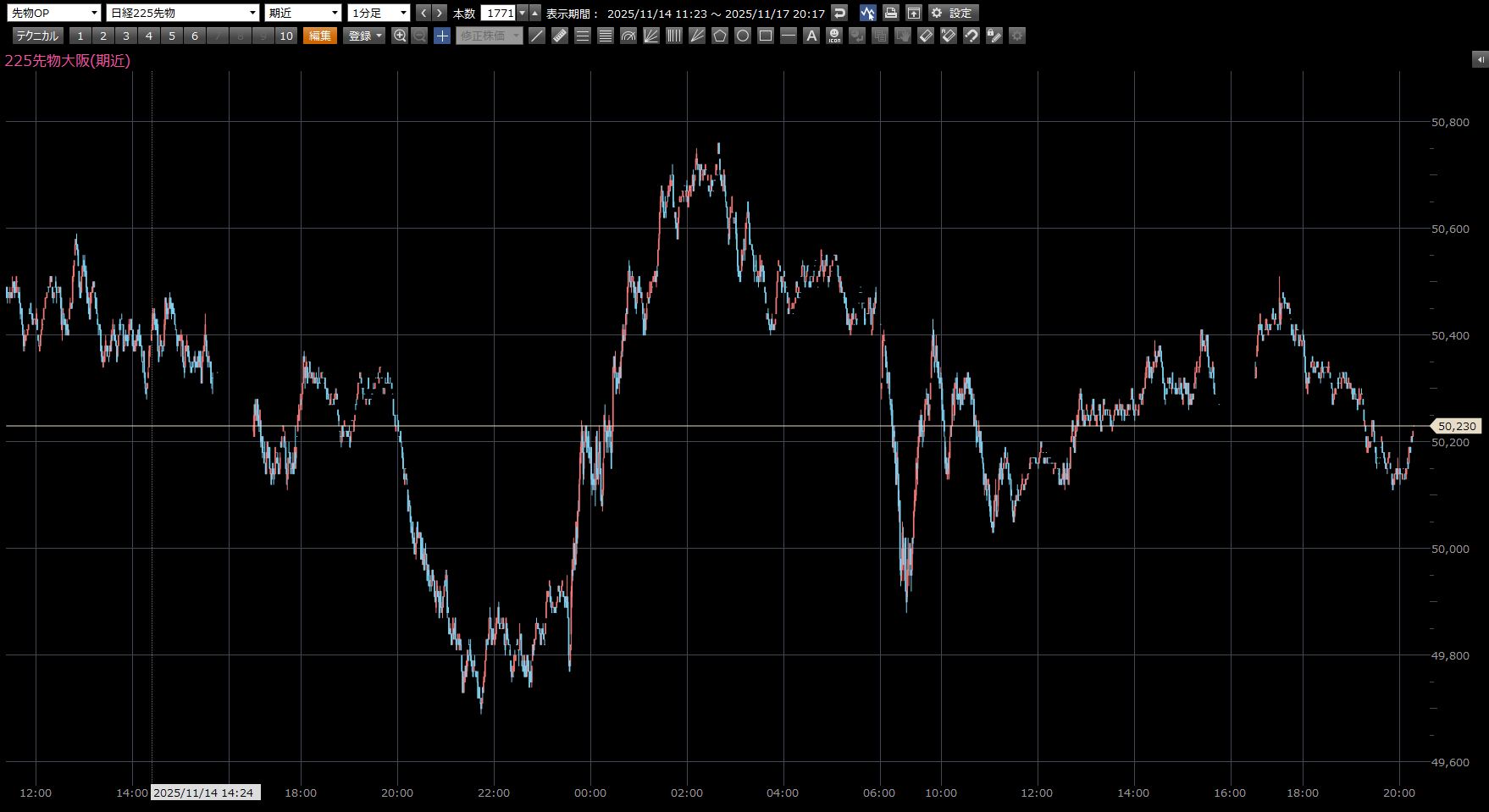Open the 1分足 timeframe dropdown

[379, 13]
